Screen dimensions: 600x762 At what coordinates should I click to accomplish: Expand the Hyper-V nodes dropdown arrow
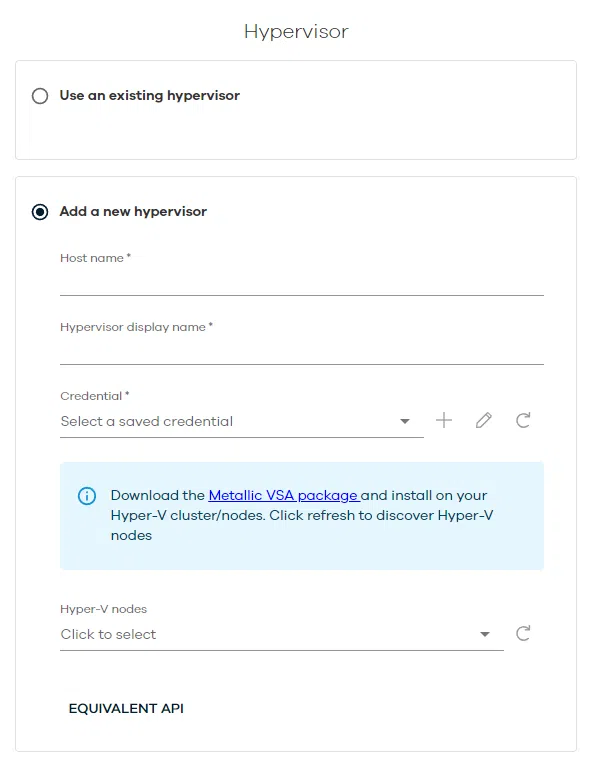pyautogui.click(x=485, y=635)
